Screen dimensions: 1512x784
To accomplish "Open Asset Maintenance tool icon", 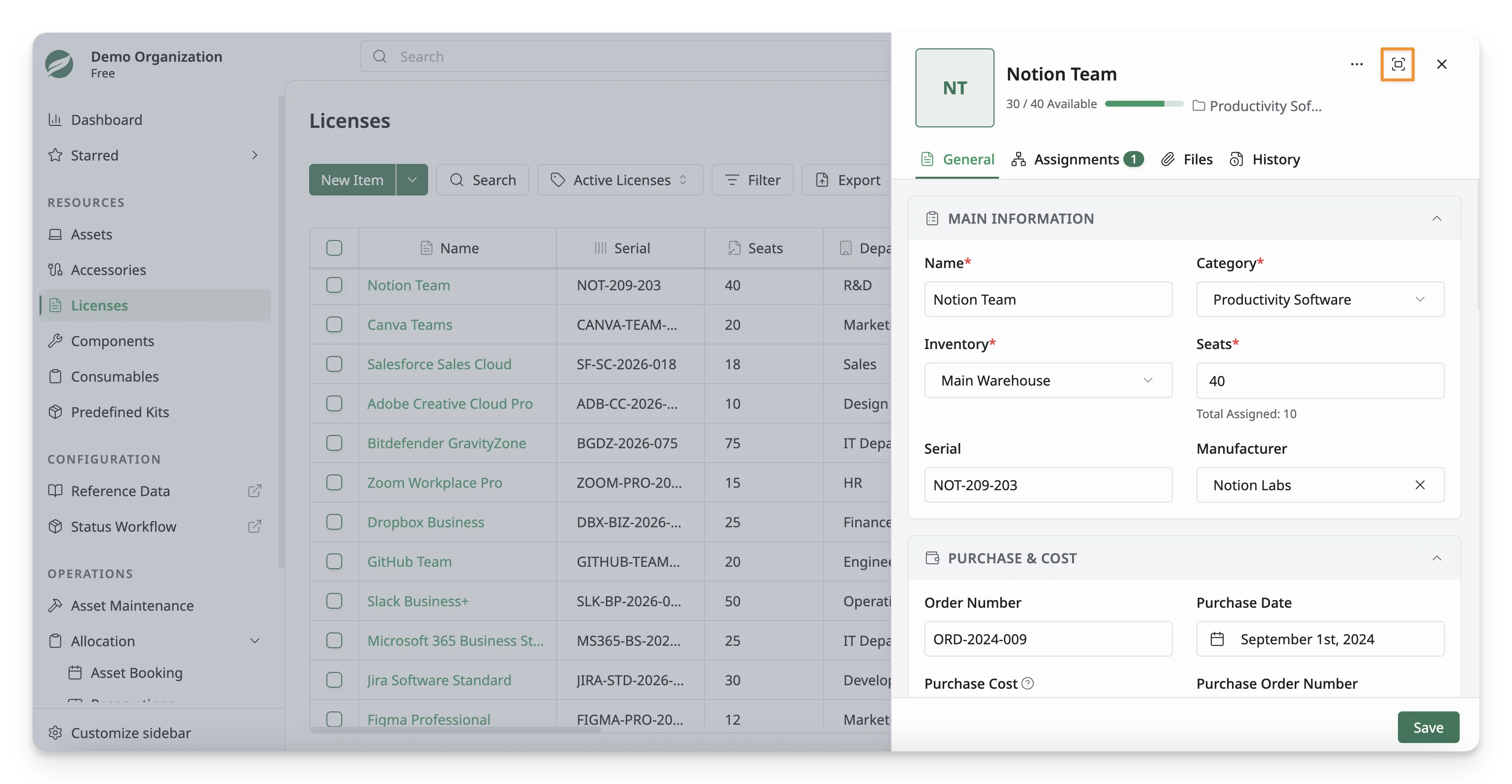I will tap(55, 605).
